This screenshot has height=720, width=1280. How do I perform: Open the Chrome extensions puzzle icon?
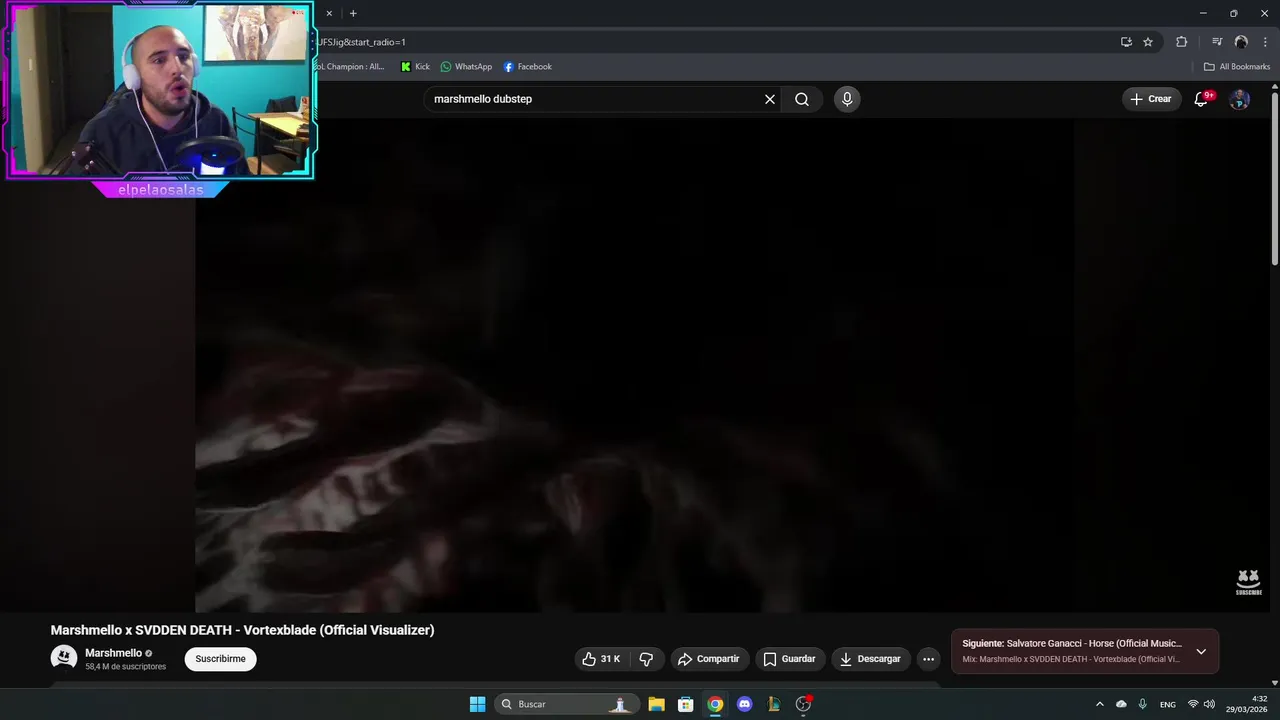[x=1181, y=42]
